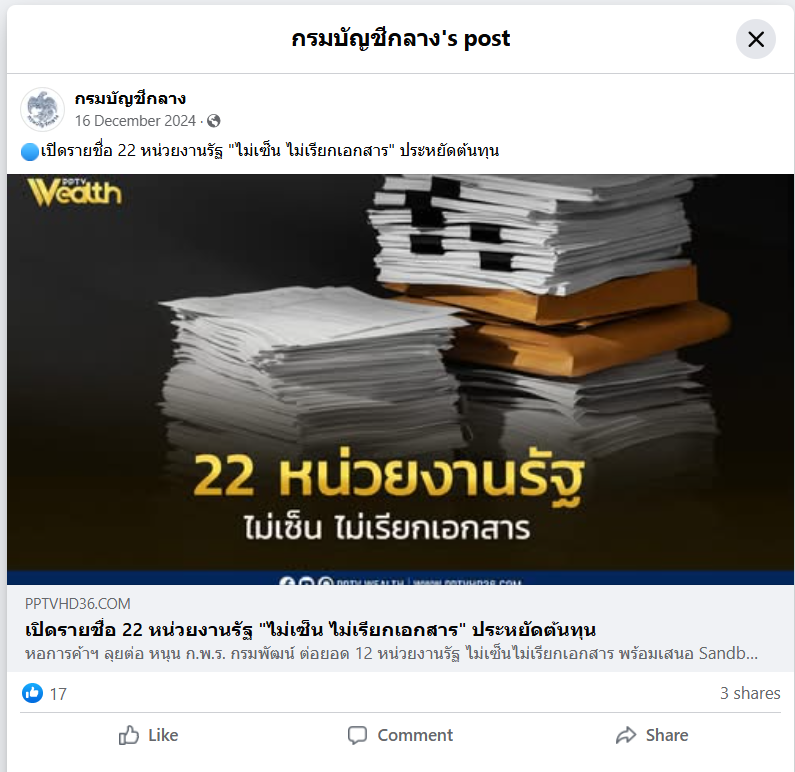Open the article preview image of paper stacks
This screenshot has height=772, width=795.
400,379
